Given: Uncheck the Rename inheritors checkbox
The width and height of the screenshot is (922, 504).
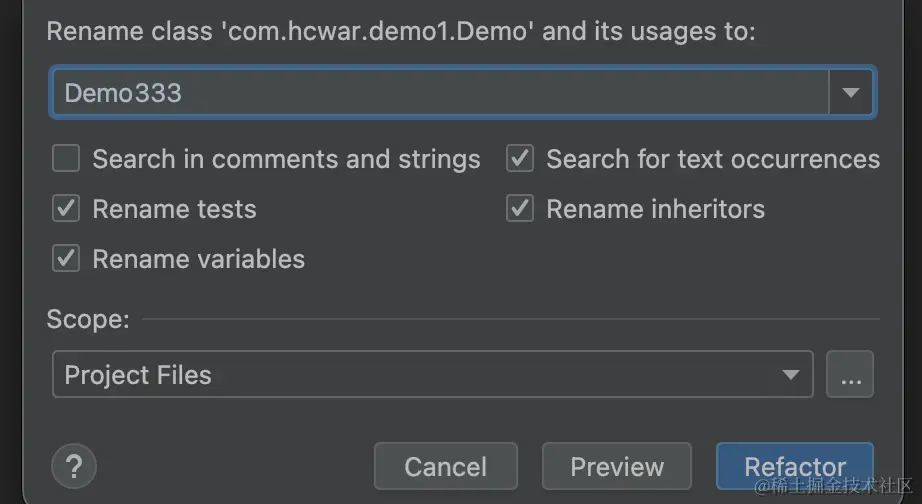Looking at the screenshot, I should click(x=520, y=209).
